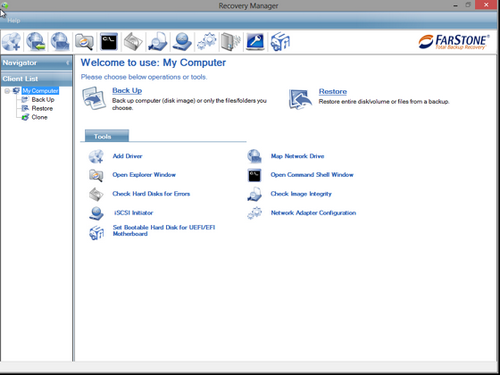The width and height of the screenshot is (500, 375).
Task: Click the Restore description text
Action: [384, 102]
